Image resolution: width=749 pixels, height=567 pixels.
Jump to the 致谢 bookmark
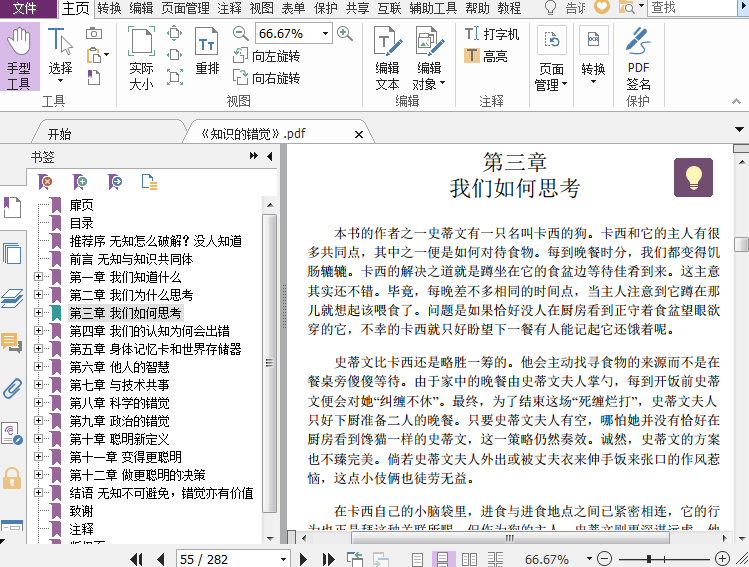81,511
